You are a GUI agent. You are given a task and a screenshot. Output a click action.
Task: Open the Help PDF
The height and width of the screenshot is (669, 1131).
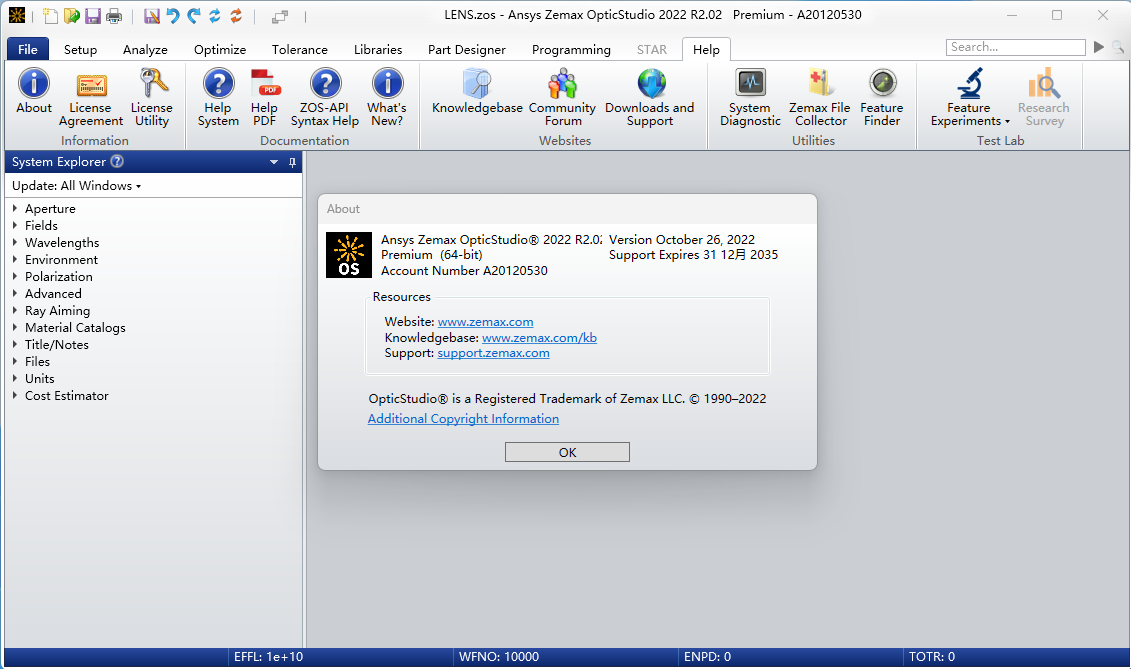pos(265,98)
